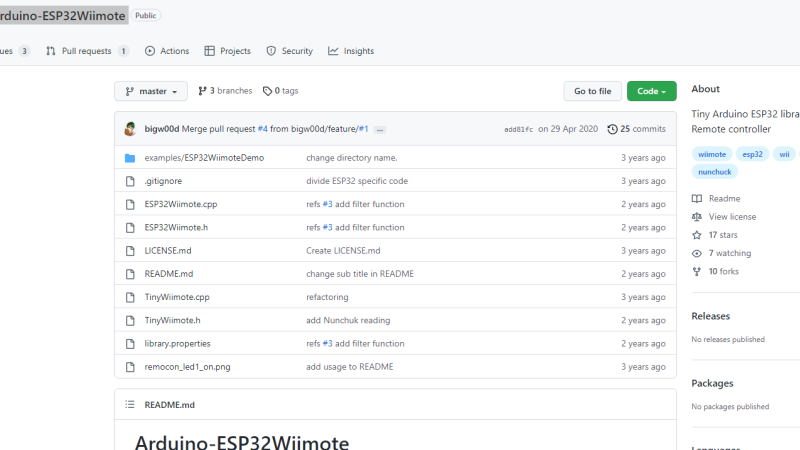The image size is (800, 450).
Task: Click the file icon beside TinyWiimote.cpp
Action: click(x=130, y=297)
